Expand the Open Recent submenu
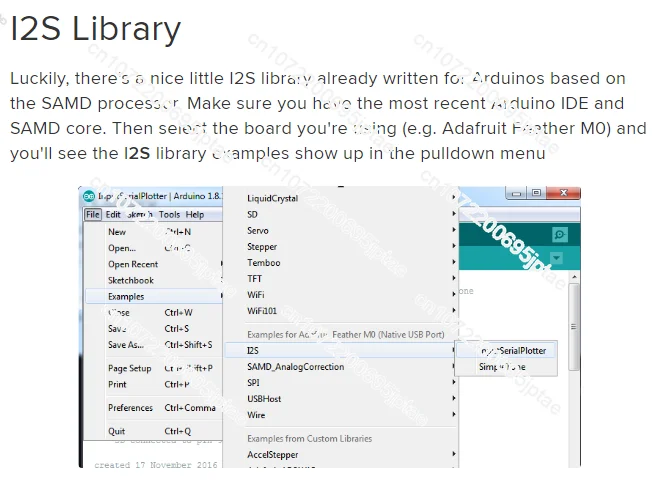The image size is (659, 493). 153,264
